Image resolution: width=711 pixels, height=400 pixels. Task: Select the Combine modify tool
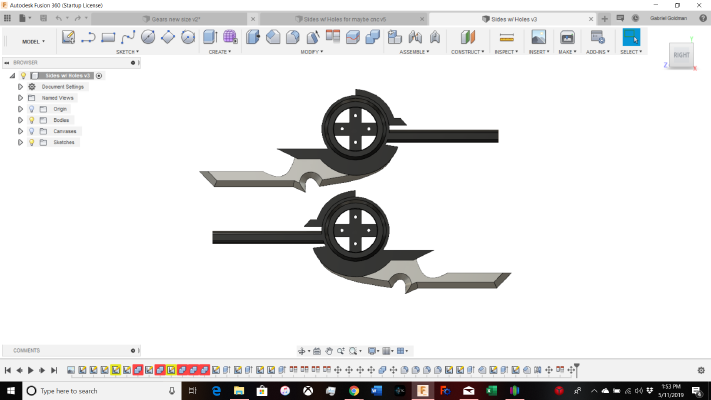point(372,37)
